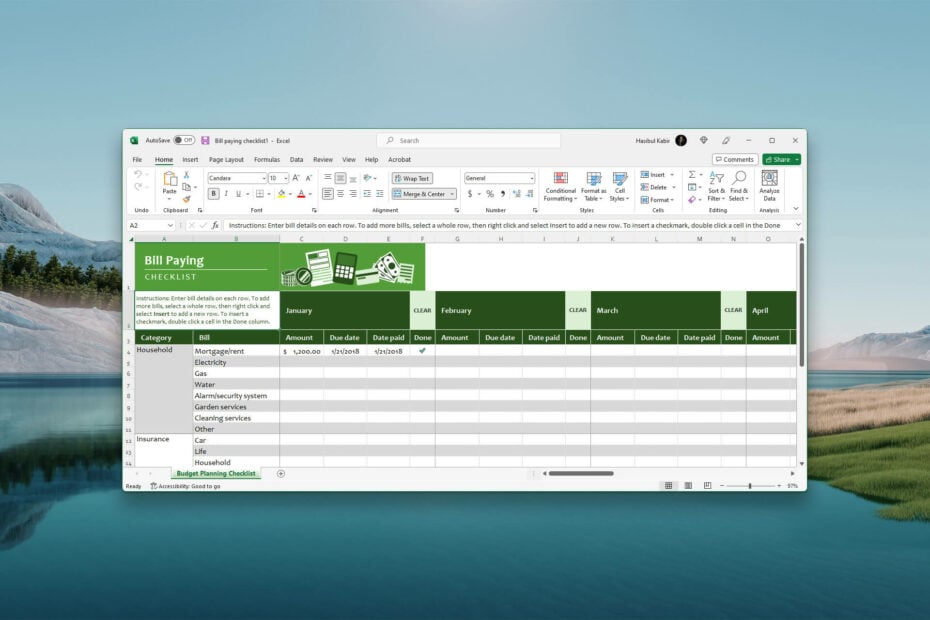Click the Share button
Image resolution: width=930 pixels, height=620 pixels.
779,159
